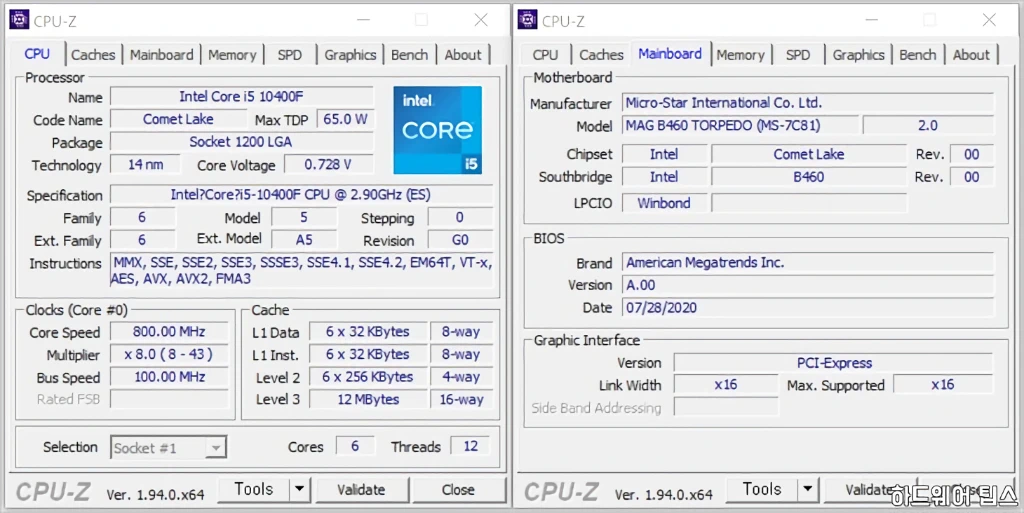Click Model value MAG B460 TORPEDO (MS-7C81)

[741, 125]
